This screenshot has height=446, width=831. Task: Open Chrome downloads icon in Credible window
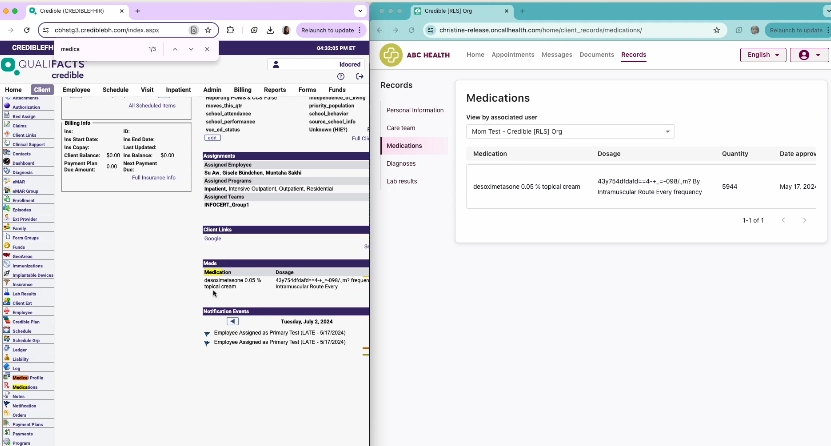(270, 30)
